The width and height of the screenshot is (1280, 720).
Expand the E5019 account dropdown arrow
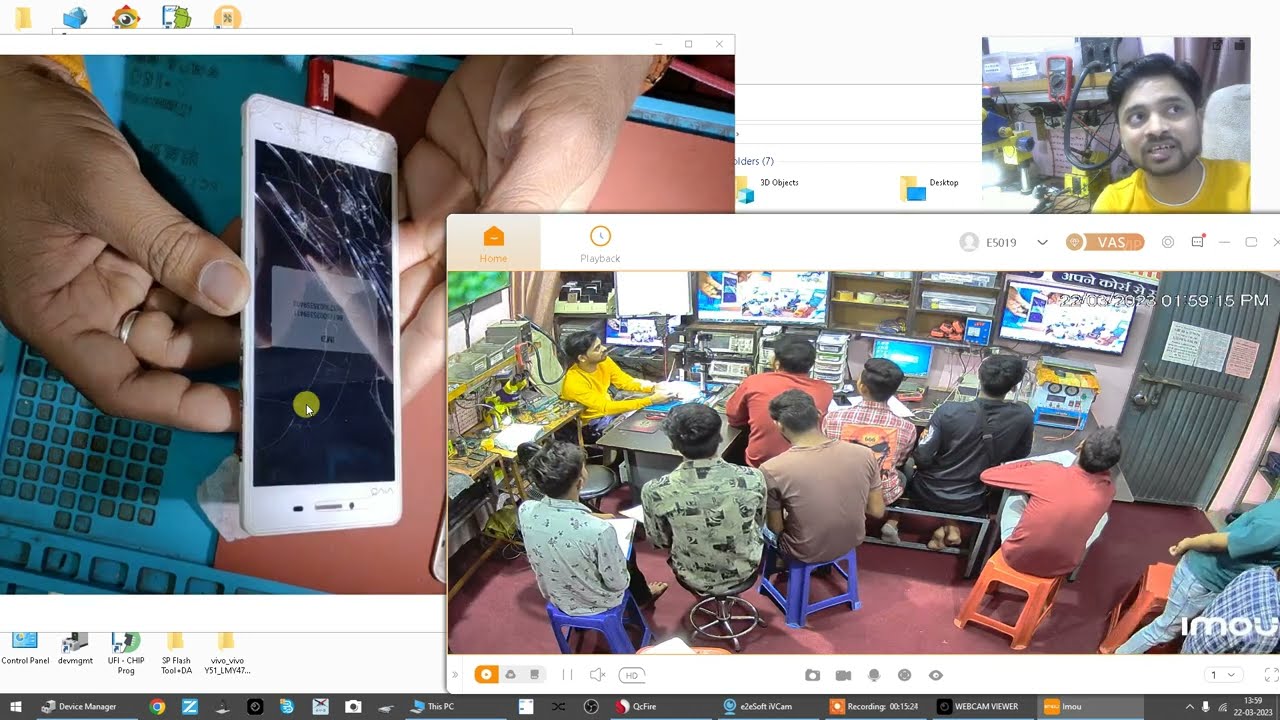[1042, 242]
